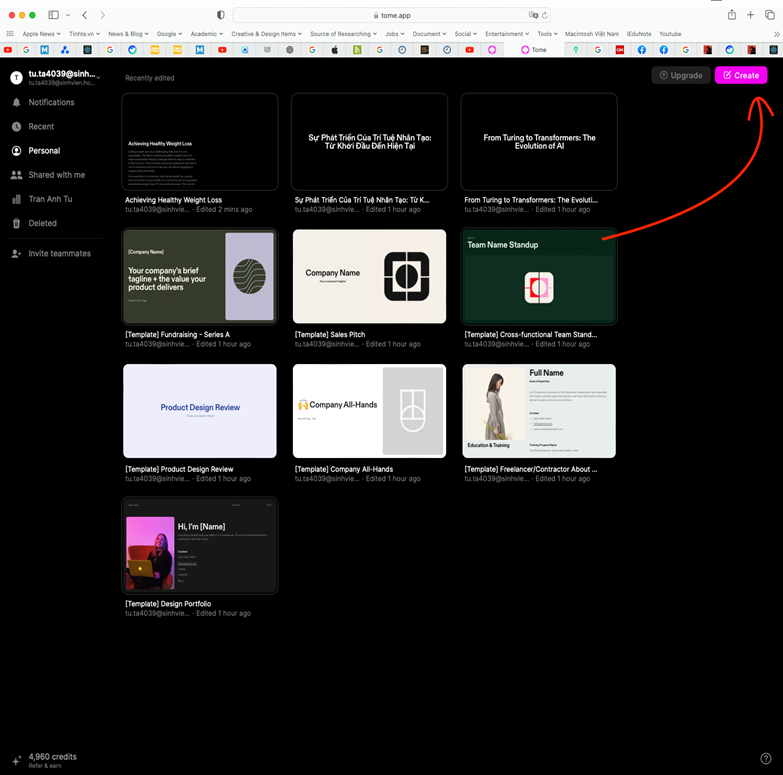Click the Refer & earn link
Screen dimensions: 783x775
tap(45, 766)
